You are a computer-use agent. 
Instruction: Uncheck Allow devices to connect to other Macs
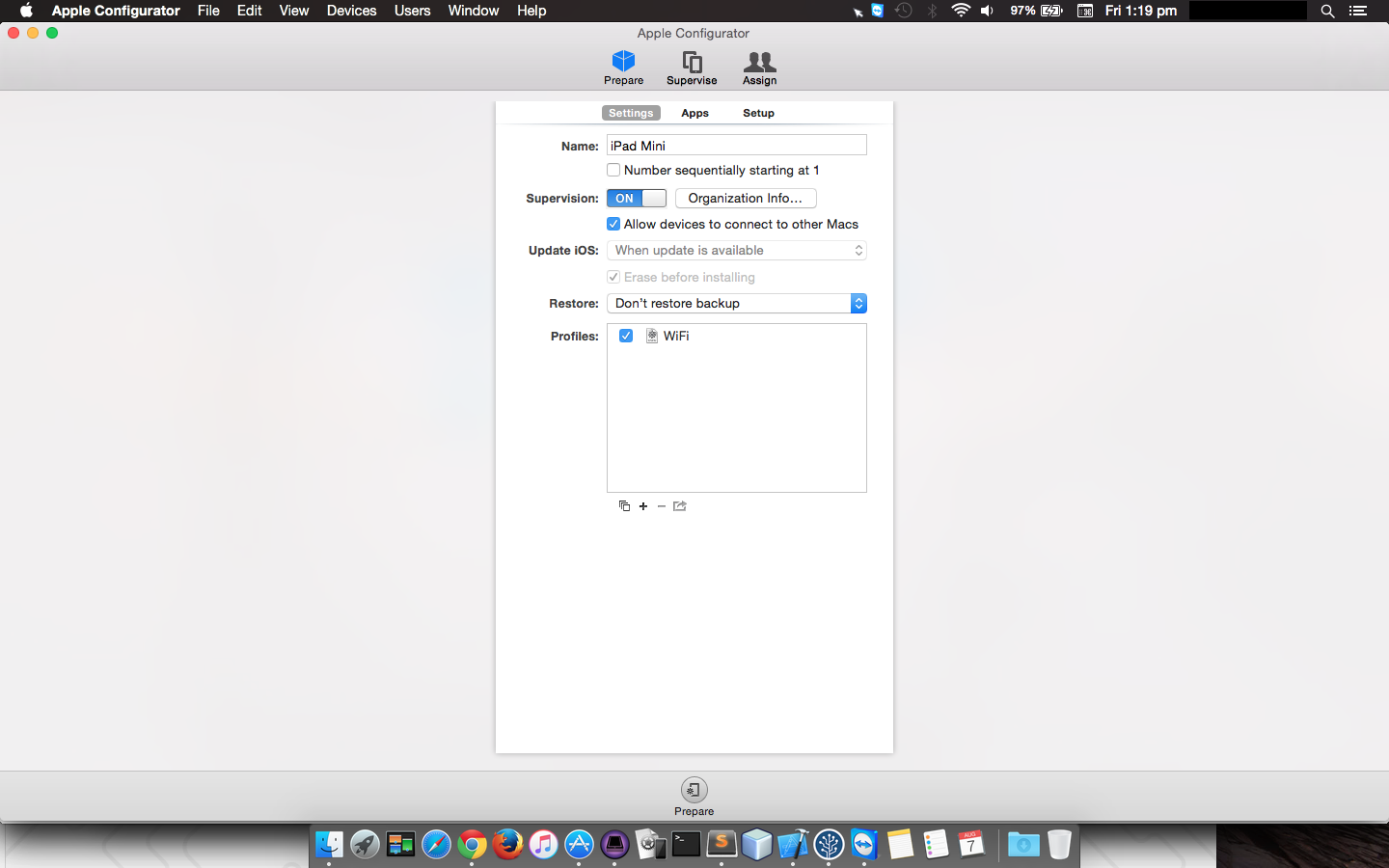tap(613, 224)
